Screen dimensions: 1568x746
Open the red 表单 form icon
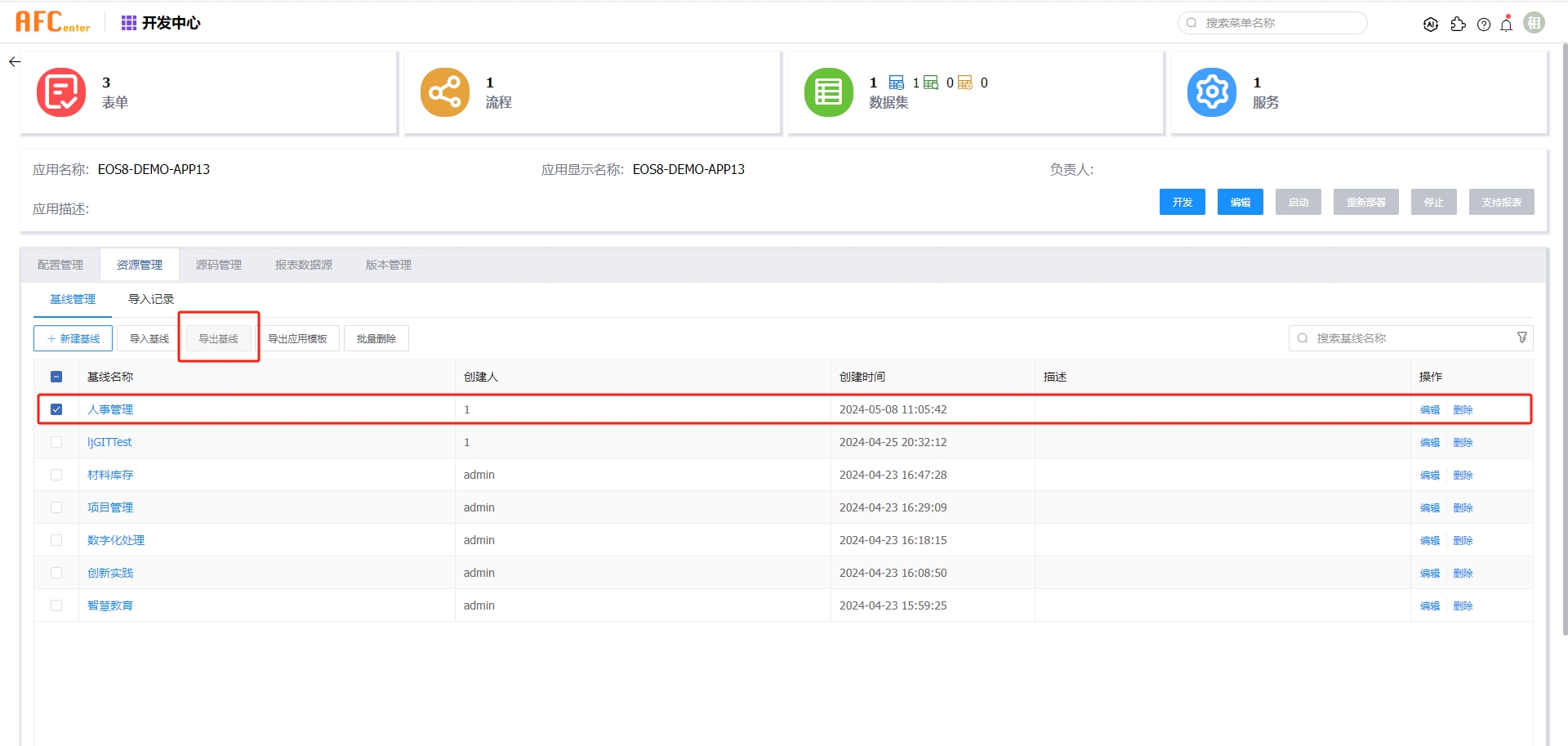pos(61,92)
